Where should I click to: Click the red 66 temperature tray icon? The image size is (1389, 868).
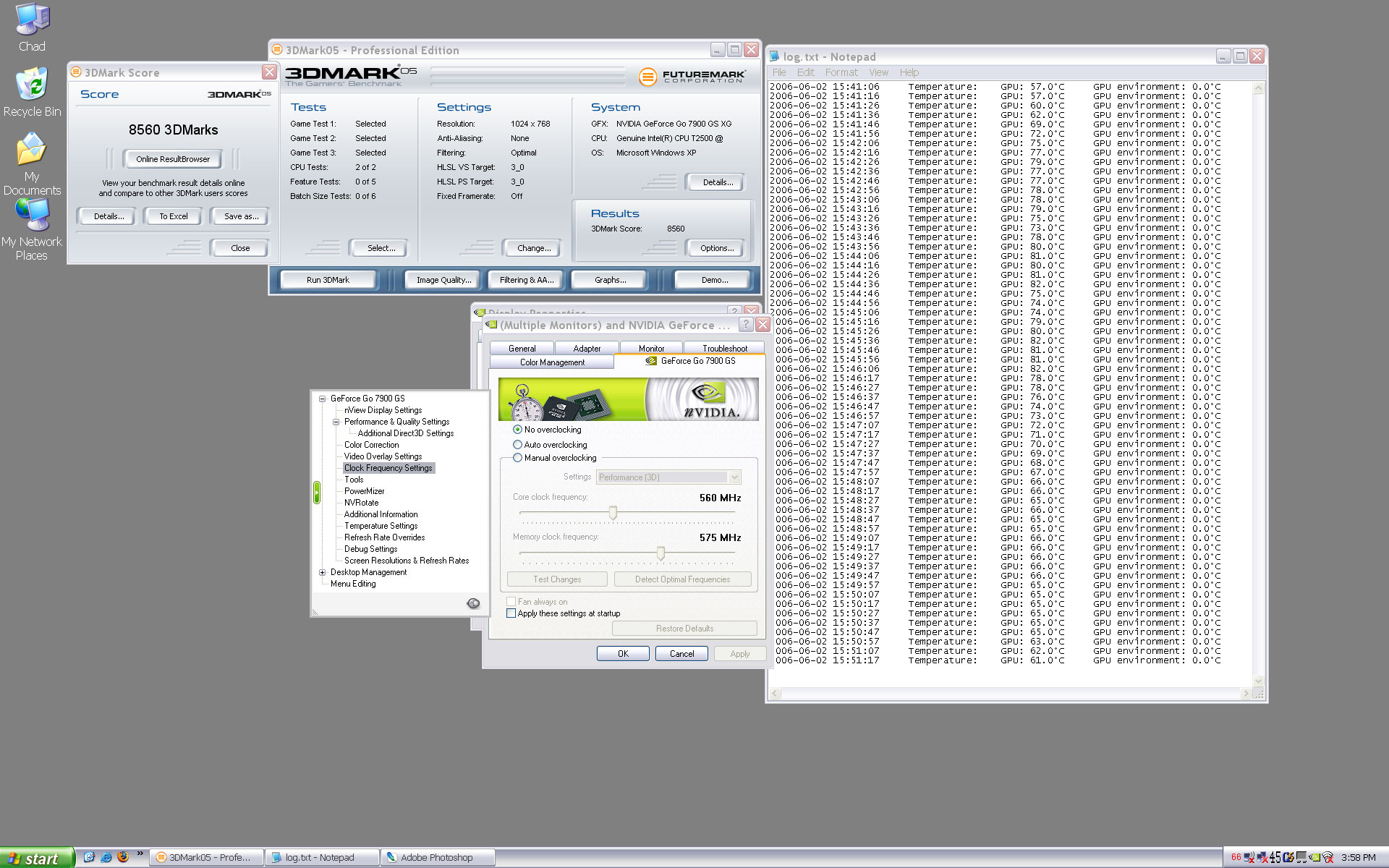1236,857
